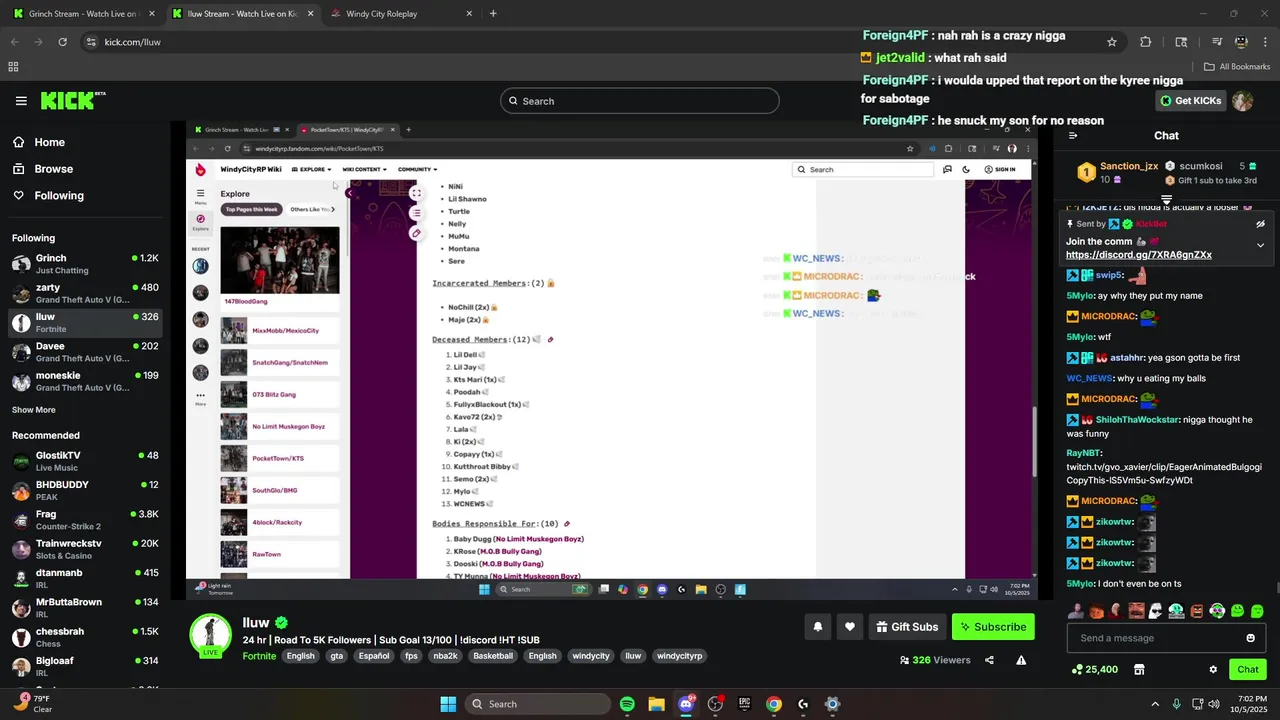
Task: Collapse the chat panel with arrow icon
Action: pyautogui.click(x=1073, y=136)
